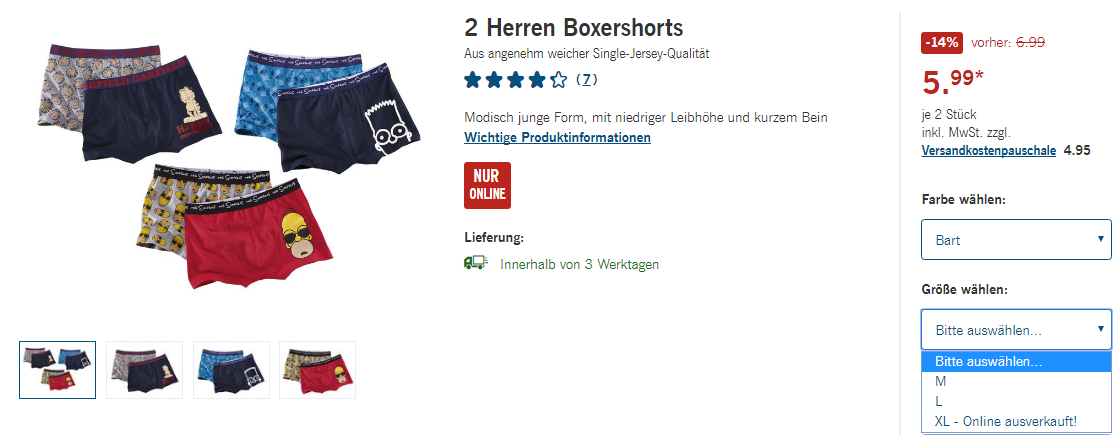This screenshot has width=1114, height=435.
Task: Click the red NUR ONLINE badge
Action: coord(487,186)
